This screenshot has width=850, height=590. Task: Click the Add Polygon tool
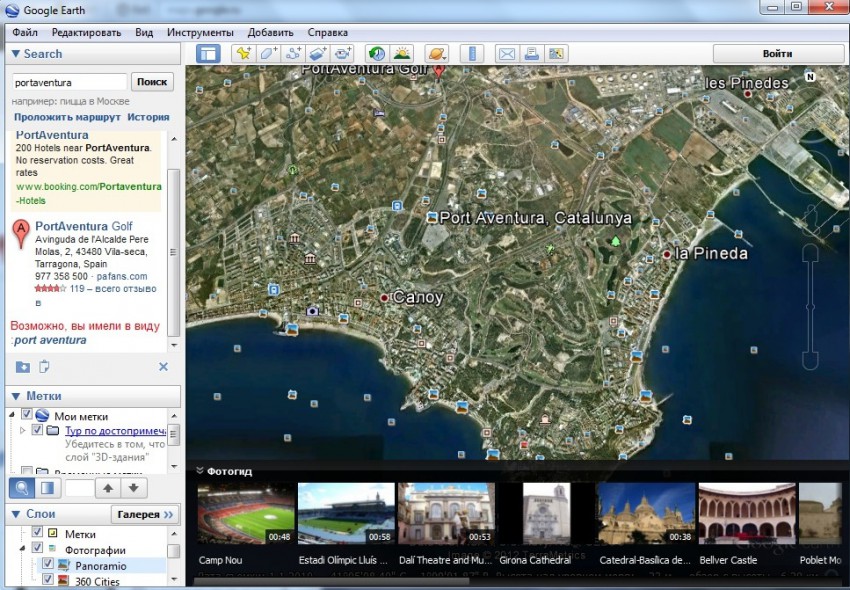(x=268, y=54)
